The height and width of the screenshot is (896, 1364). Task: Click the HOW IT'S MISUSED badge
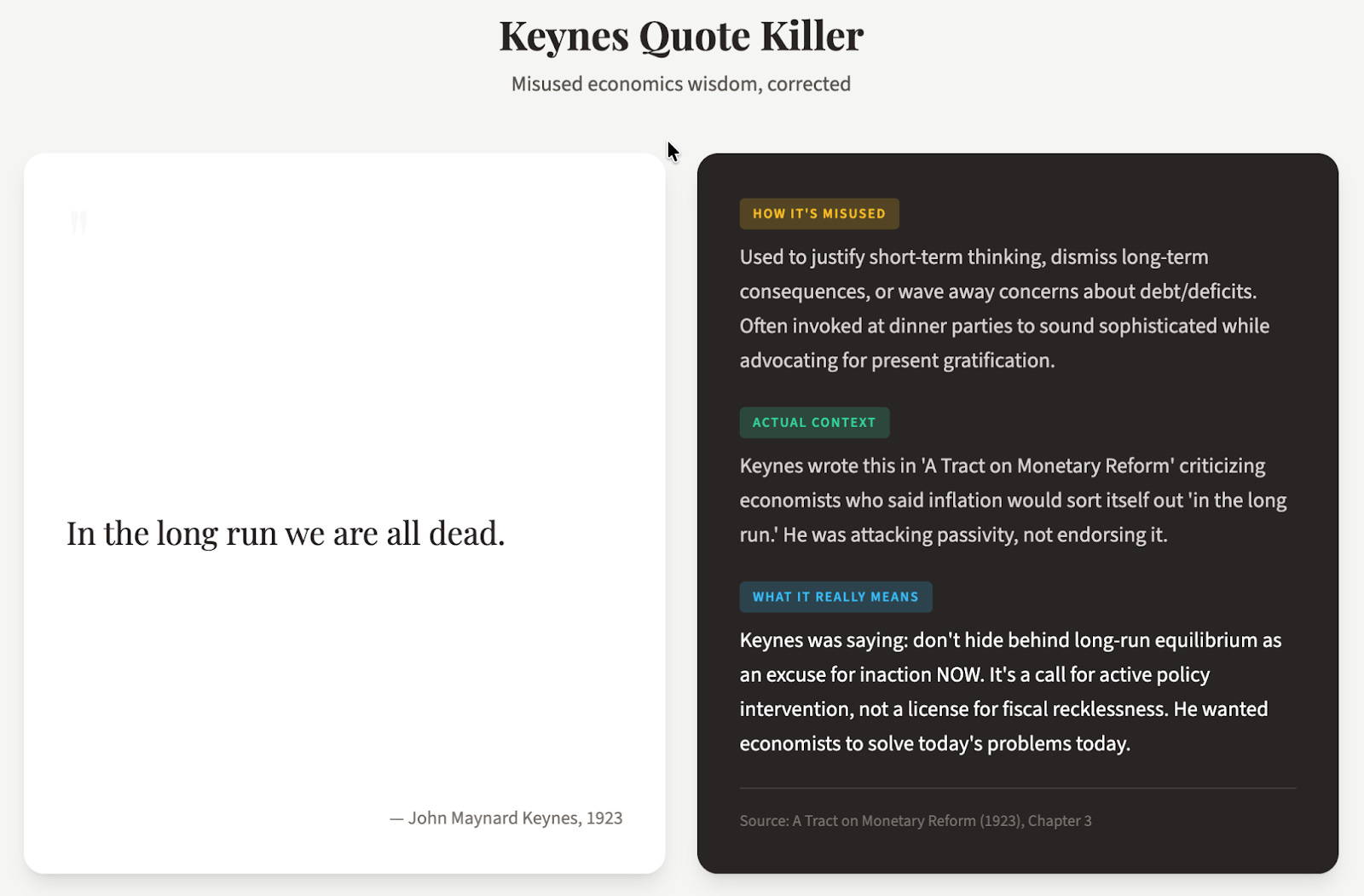[x=819, y=214]
